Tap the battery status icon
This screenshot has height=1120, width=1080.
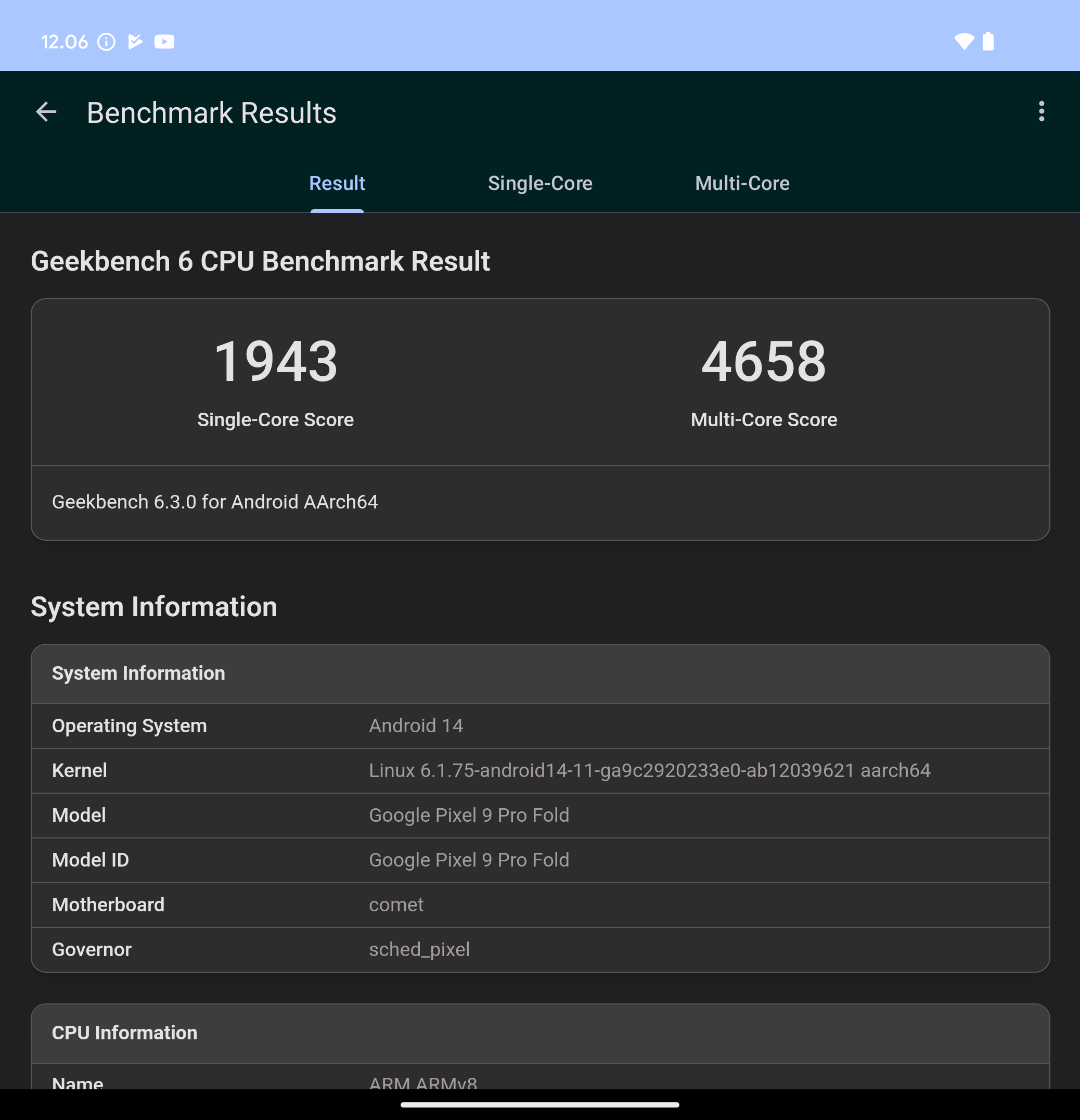click(988, 42)
